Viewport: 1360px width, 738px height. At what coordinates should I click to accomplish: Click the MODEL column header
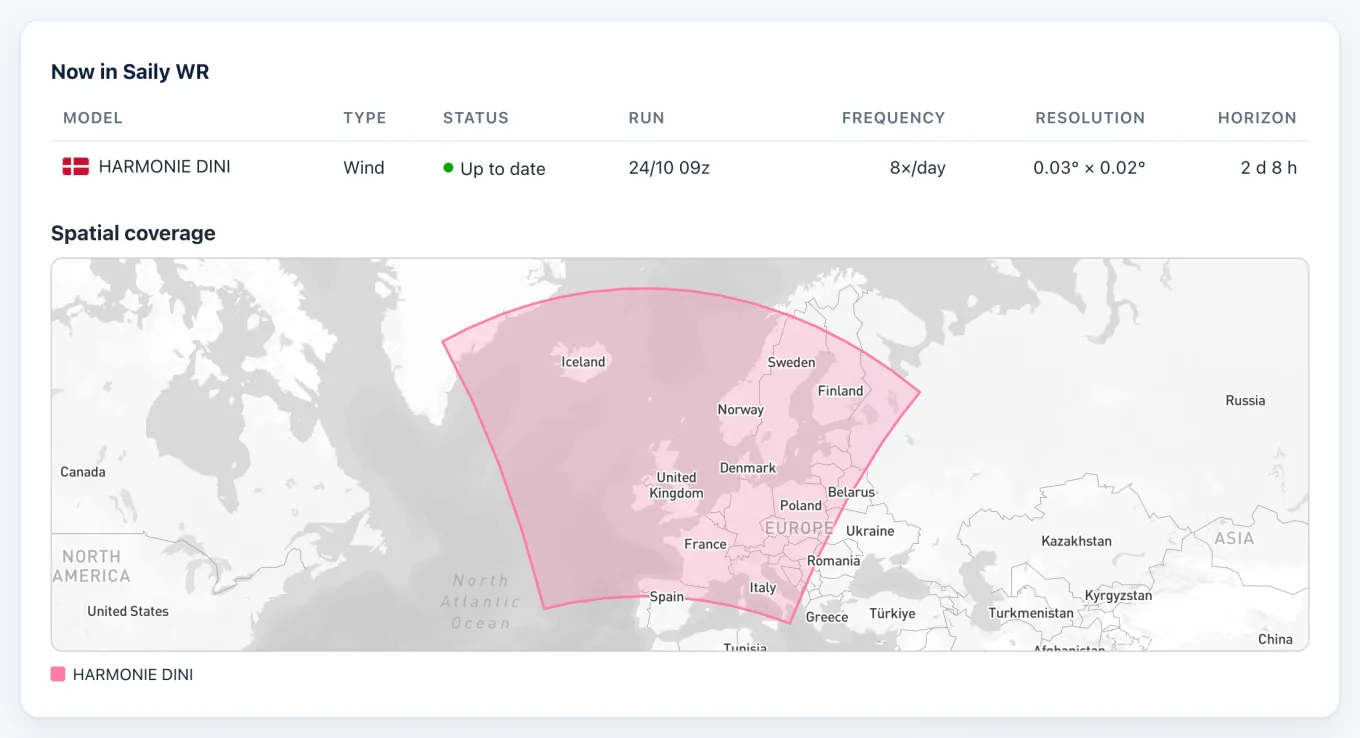[x=93, y=118]
